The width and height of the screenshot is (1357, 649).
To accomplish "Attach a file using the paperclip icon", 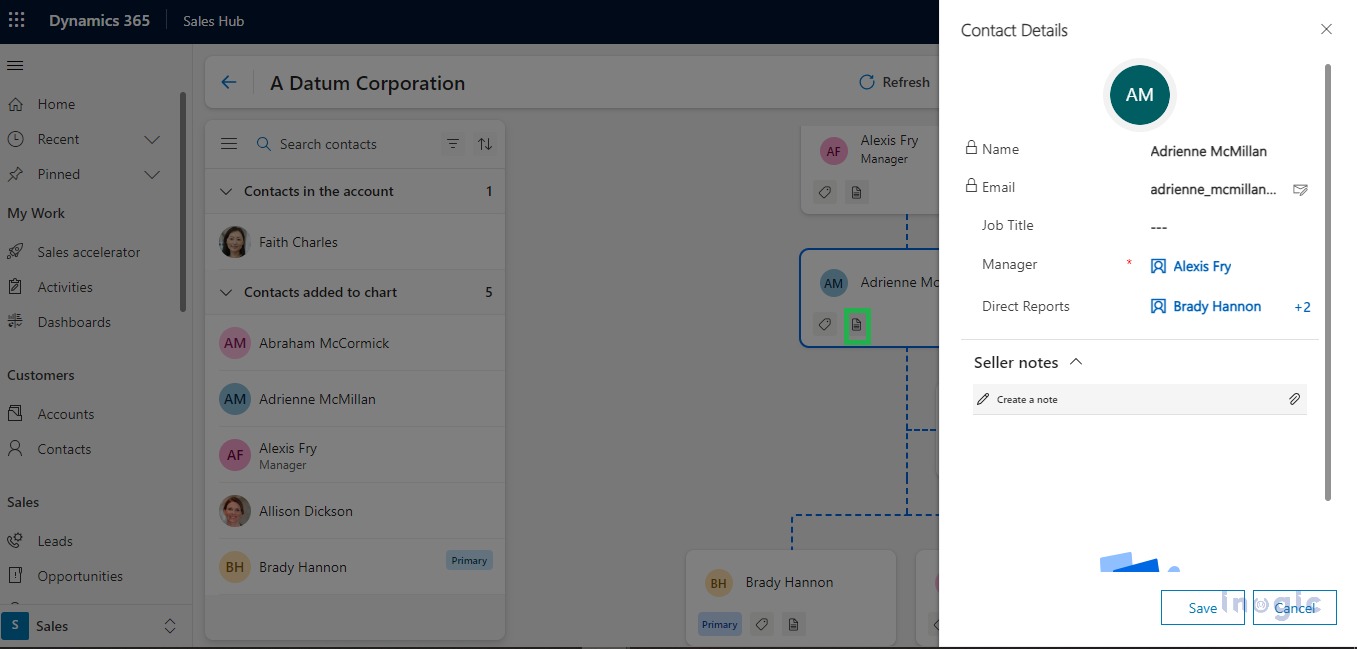I will click(x=1294, y=399).
